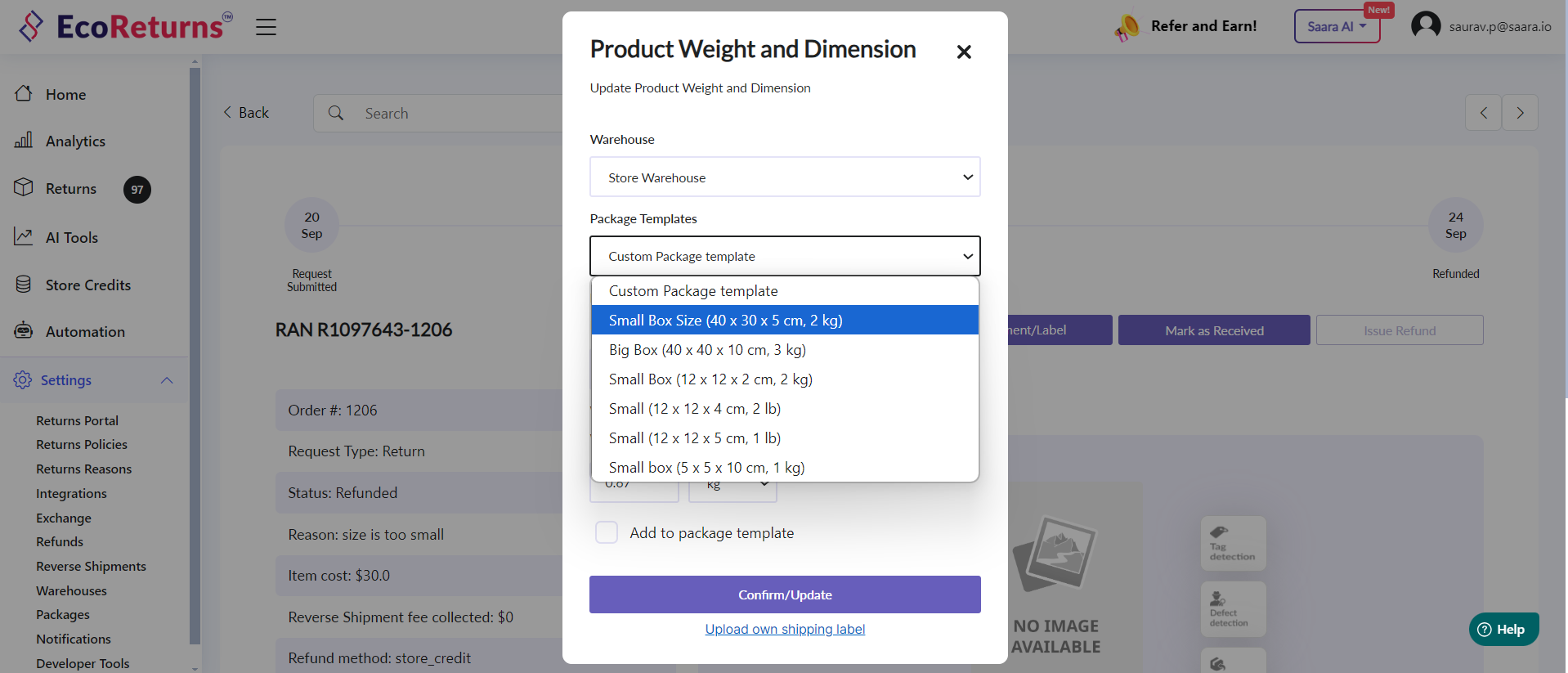Click the Help button
The image size is (1568, 673).
coord(1503,630)
